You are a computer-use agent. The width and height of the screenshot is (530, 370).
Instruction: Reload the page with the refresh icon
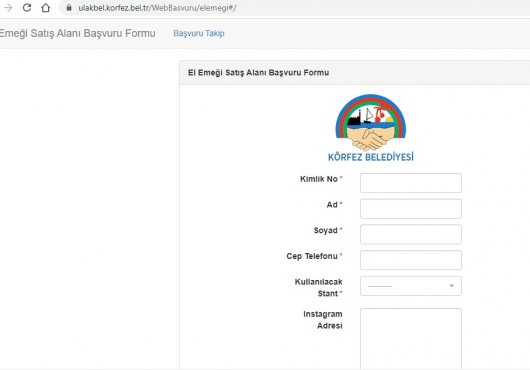27,7
